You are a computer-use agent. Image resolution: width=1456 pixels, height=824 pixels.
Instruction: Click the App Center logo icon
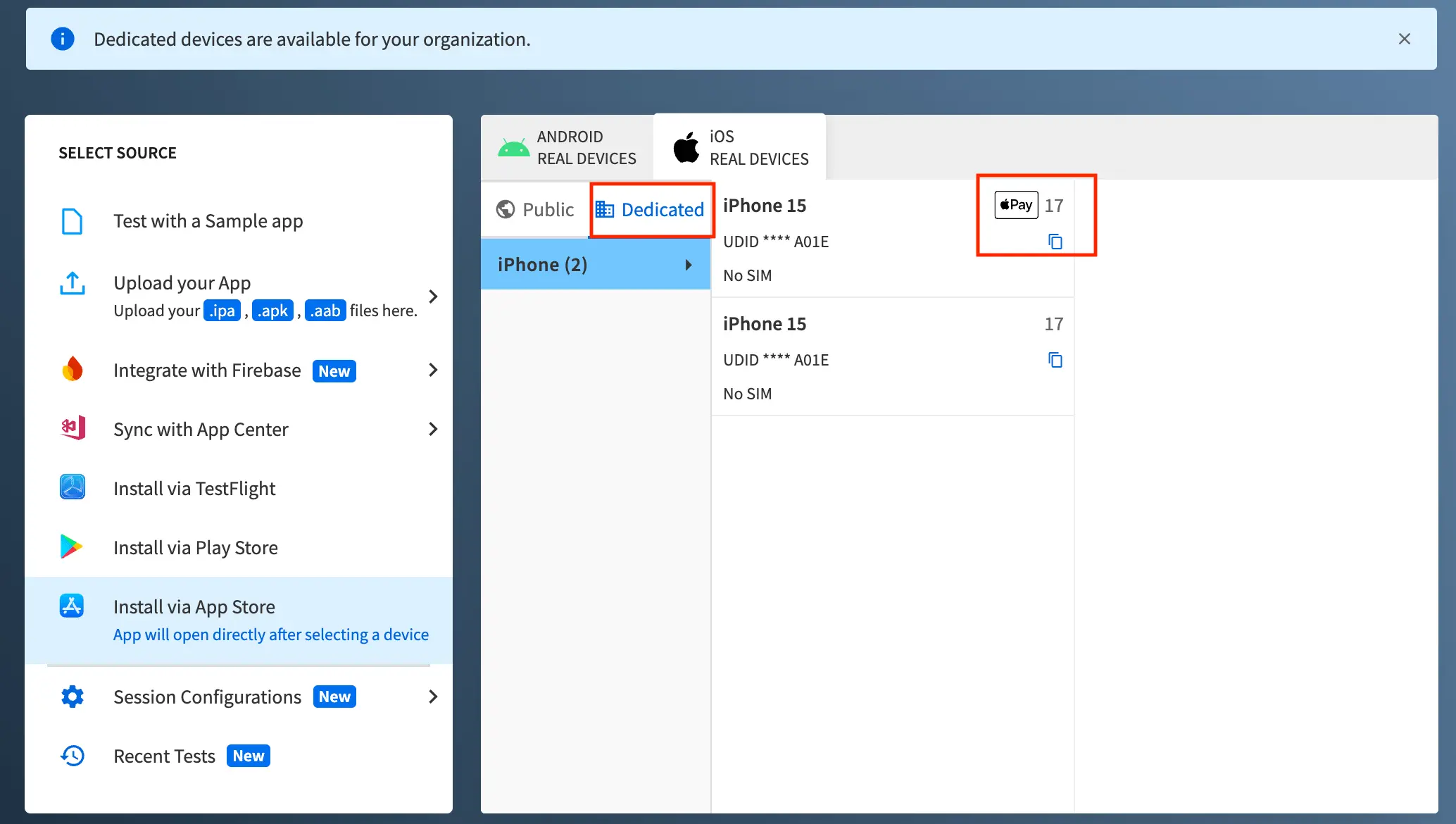coord(72,428)
